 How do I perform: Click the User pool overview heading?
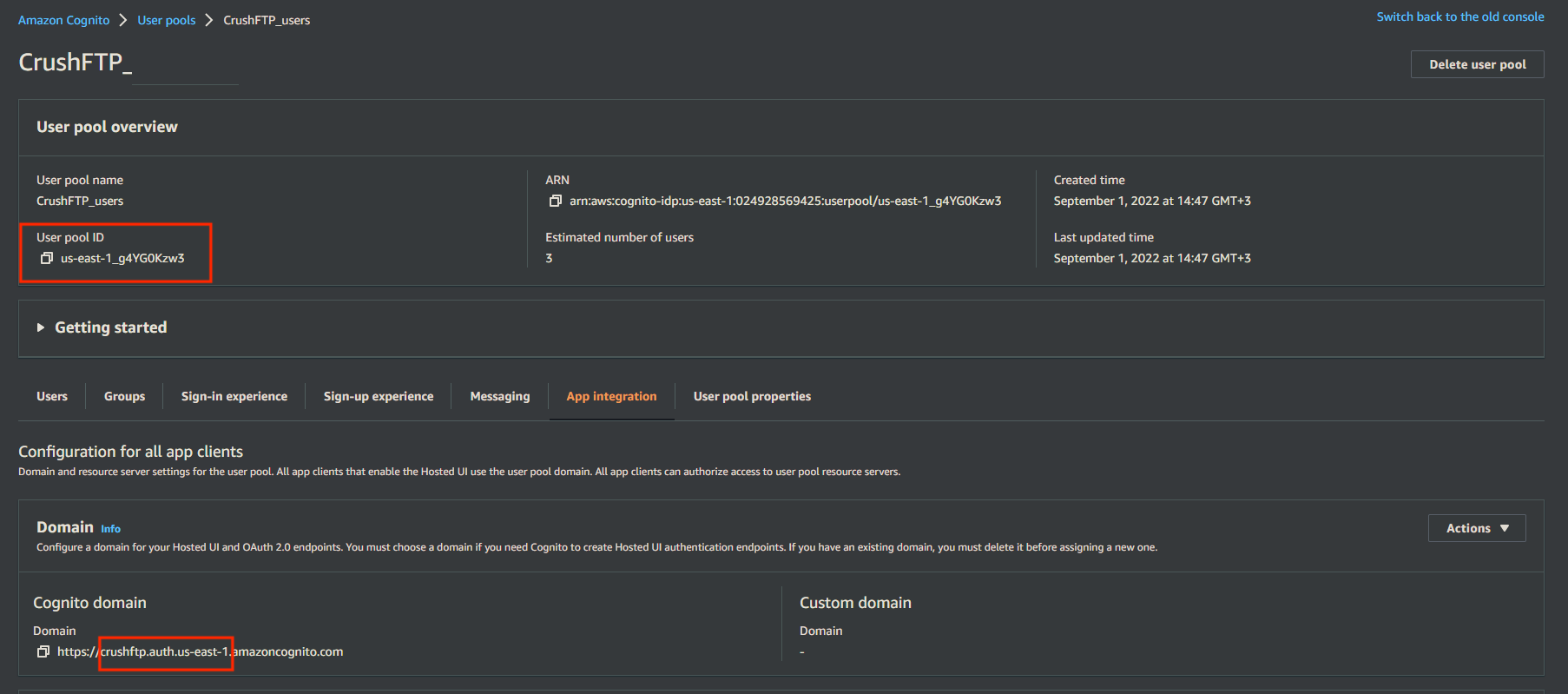[x=107, y=127]
